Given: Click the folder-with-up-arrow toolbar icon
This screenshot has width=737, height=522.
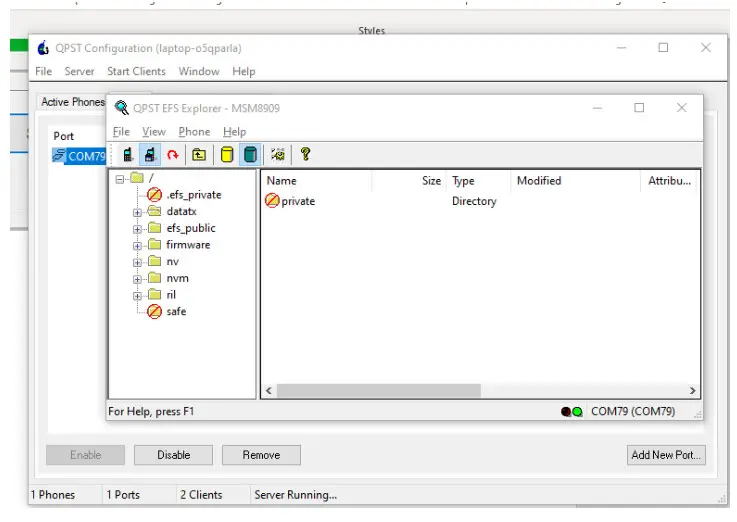Looking at the screenshot, I should (199, 155).
